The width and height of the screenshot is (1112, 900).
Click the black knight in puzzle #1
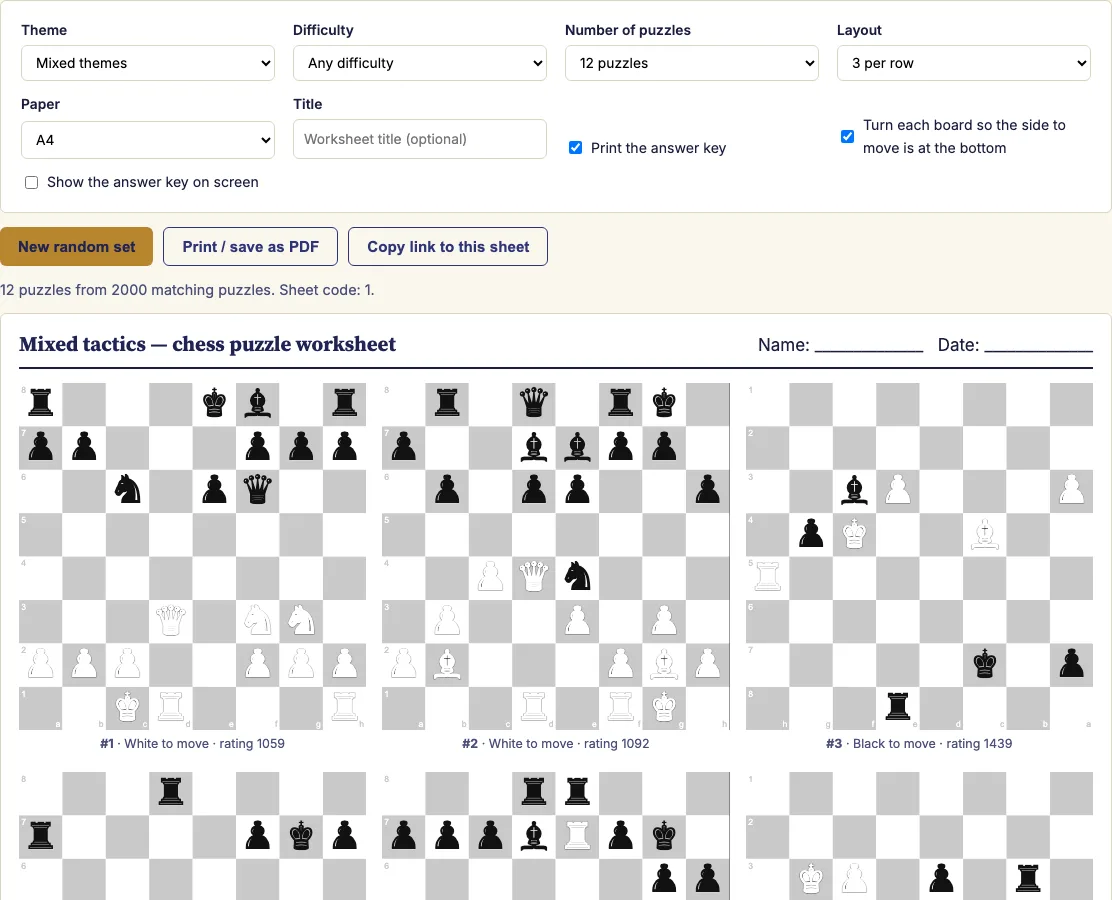click(x=128, y=489)
